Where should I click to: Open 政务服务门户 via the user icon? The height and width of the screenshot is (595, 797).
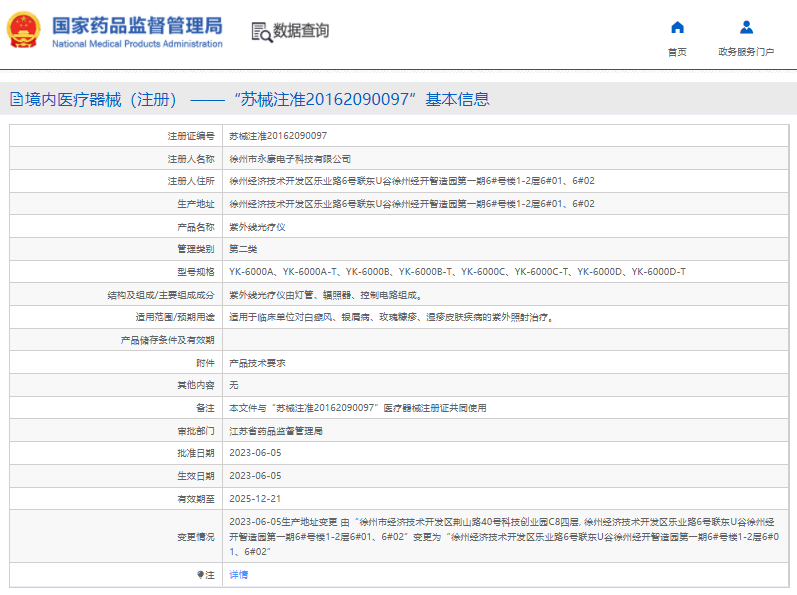746,27
